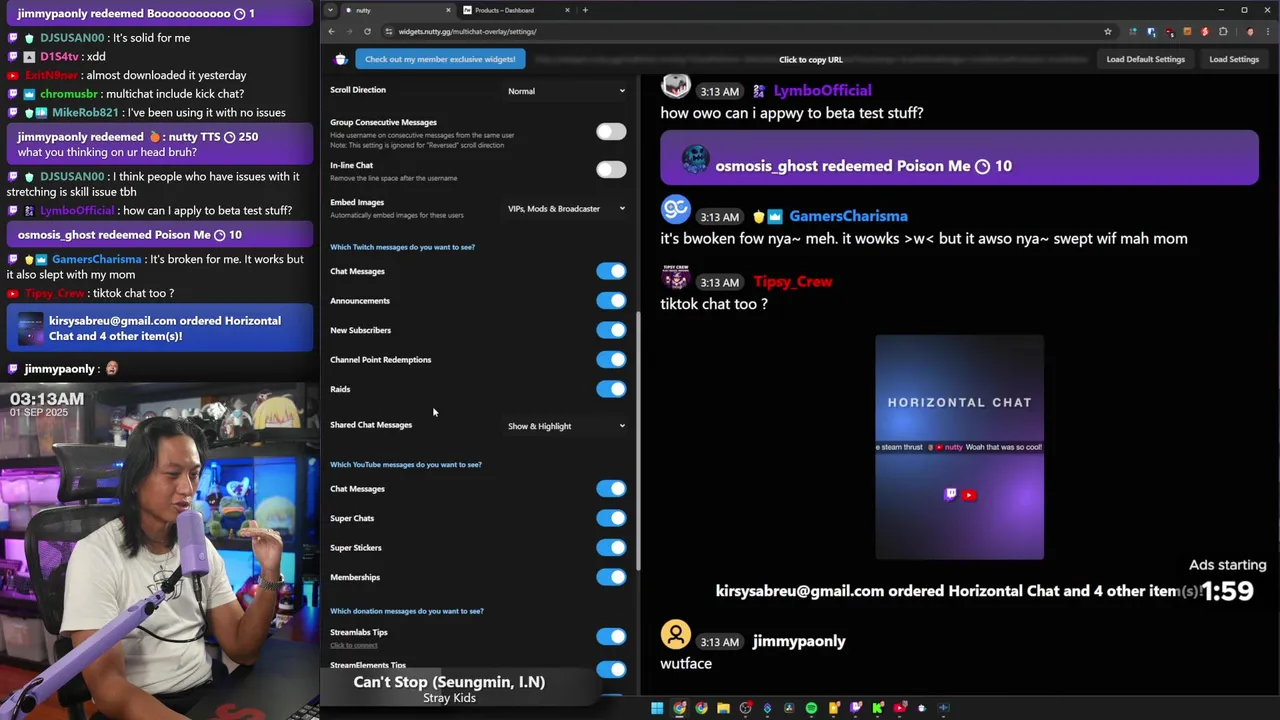The width and height of the screenshot is (1280, 720).
Task: Click the browser back arrow
Action: click(x=332, y=31)
